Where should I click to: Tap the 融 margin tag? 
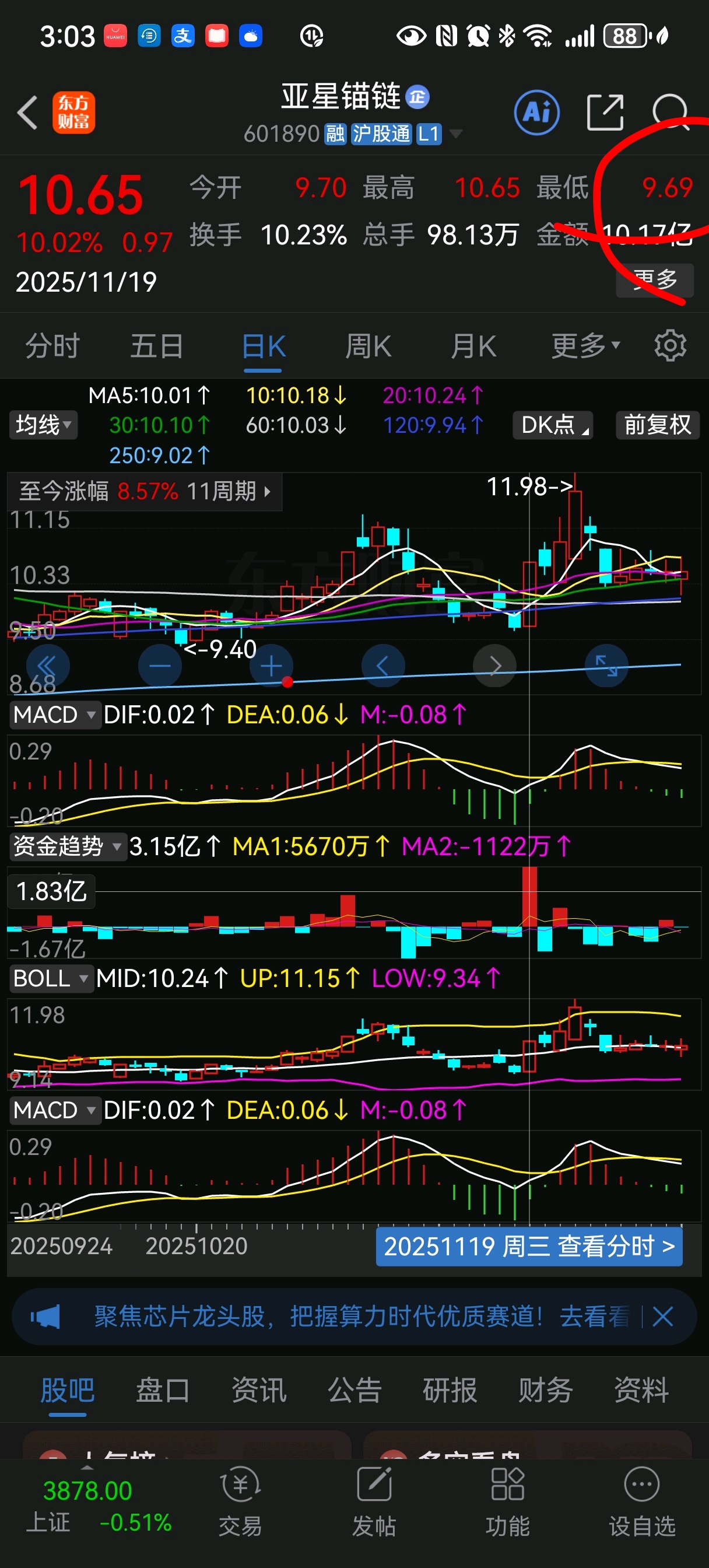click(x=335, y=134)
